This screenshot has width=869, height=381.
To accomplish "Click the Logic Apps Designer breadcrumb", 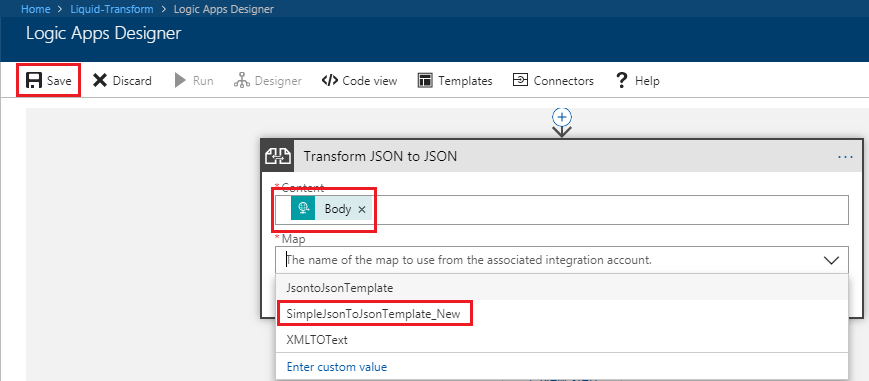I will (223, 9).
